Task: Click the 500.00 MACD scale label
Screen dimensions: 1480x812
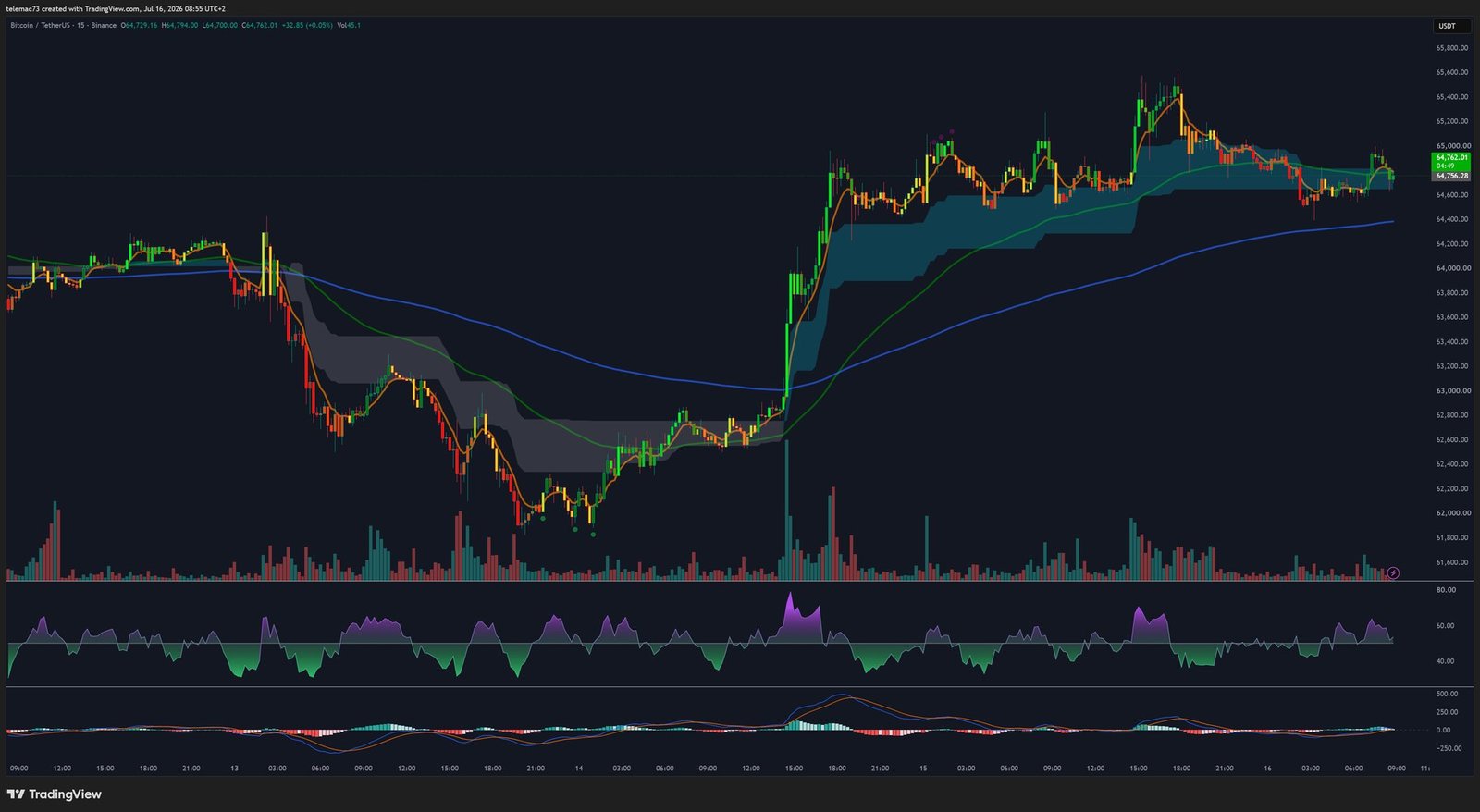Action: coord(1447,694)
